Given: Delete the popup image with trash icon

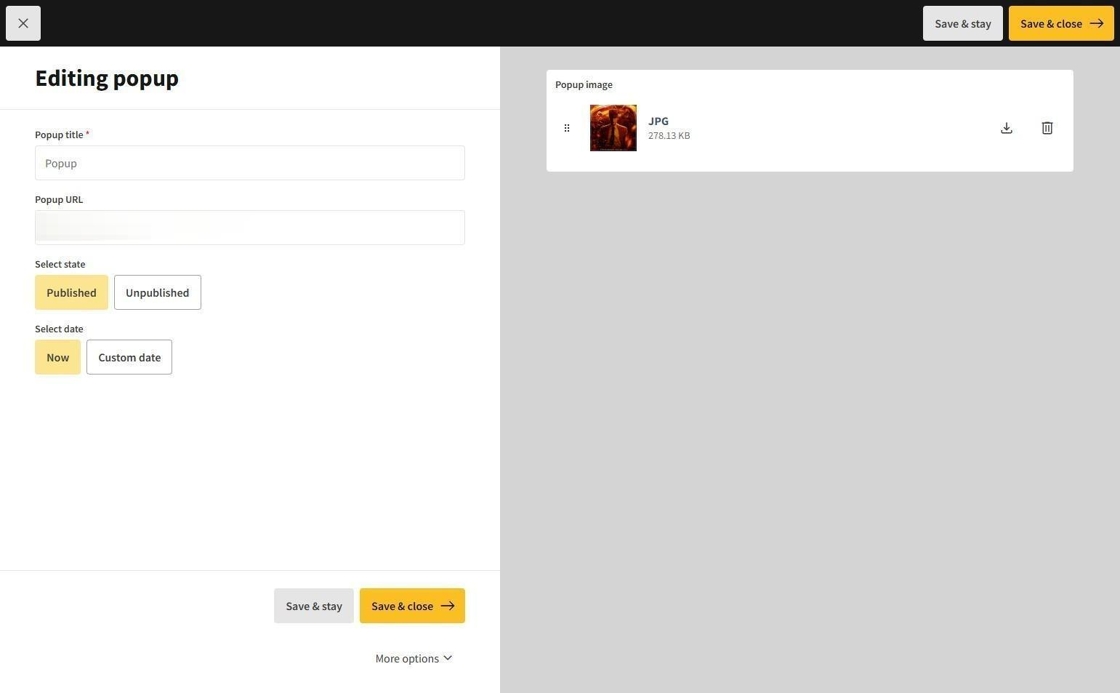Looking at the screenshot, I should (x=1047, y=128).
